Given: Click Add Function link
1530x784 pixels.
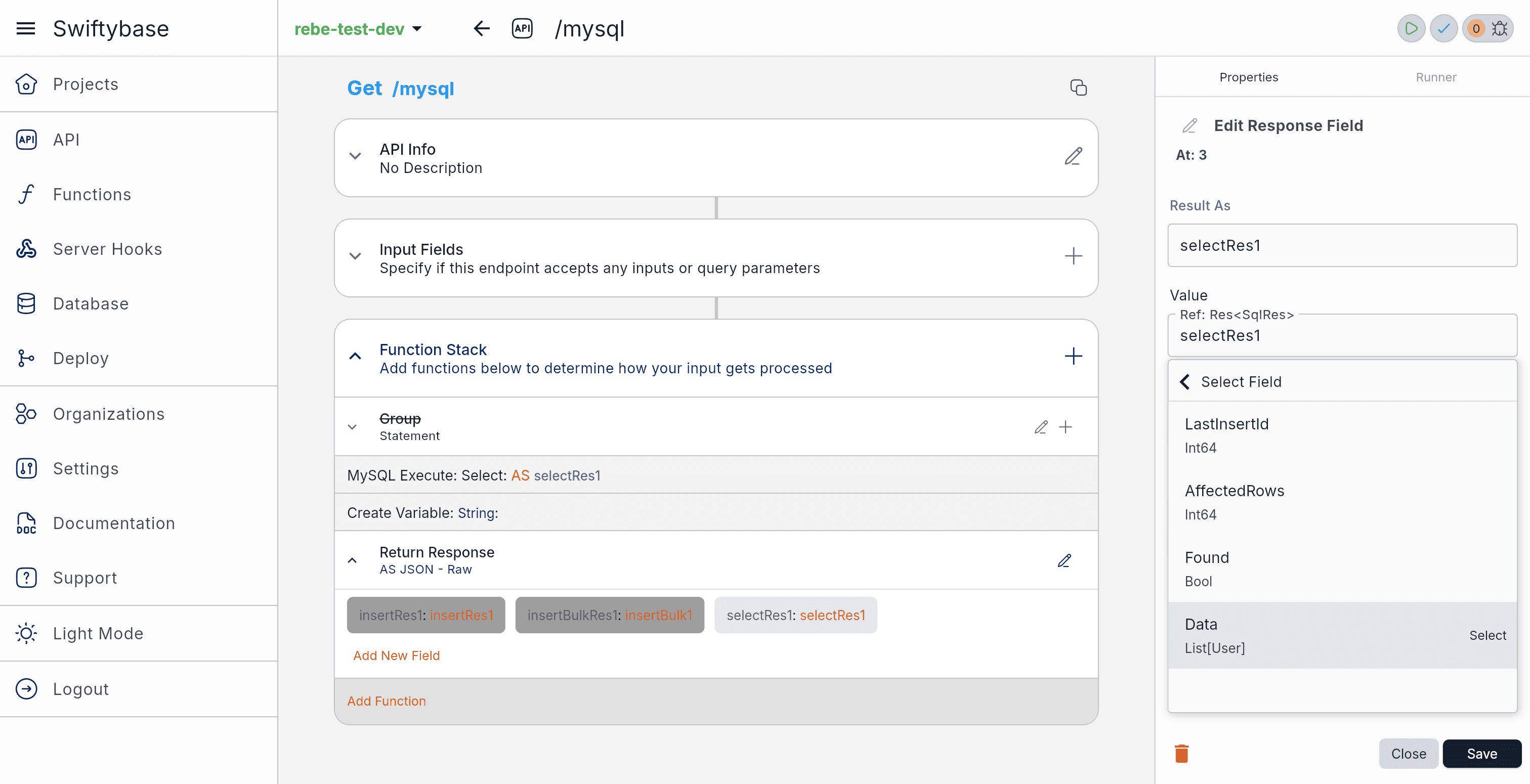Looking at the screenshot, I should tap(386, 702).
